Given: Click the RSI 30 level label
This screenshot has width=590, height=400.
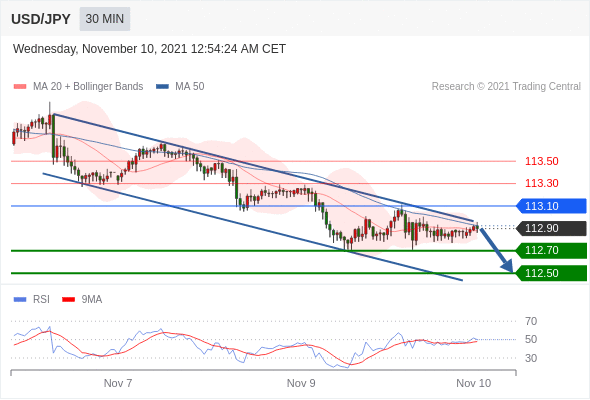Looking at the screenshot, I should [x=531, y=358].
